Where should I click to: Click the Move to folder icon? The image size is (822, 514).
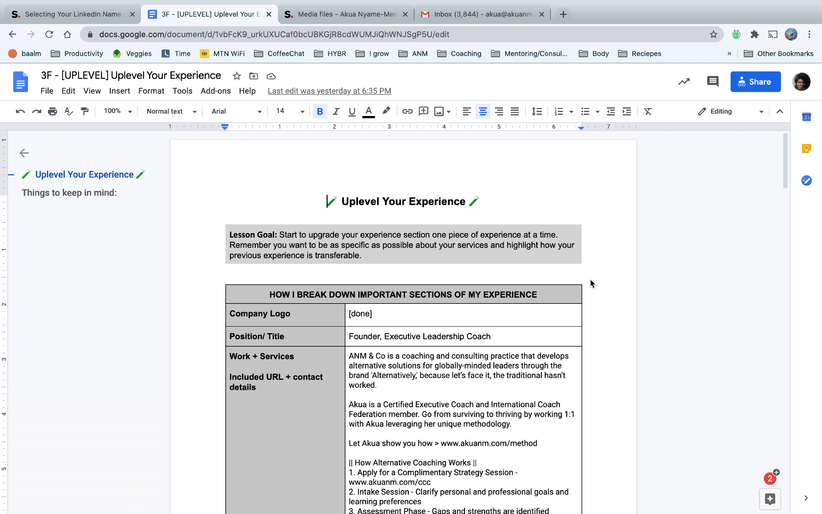254,76
